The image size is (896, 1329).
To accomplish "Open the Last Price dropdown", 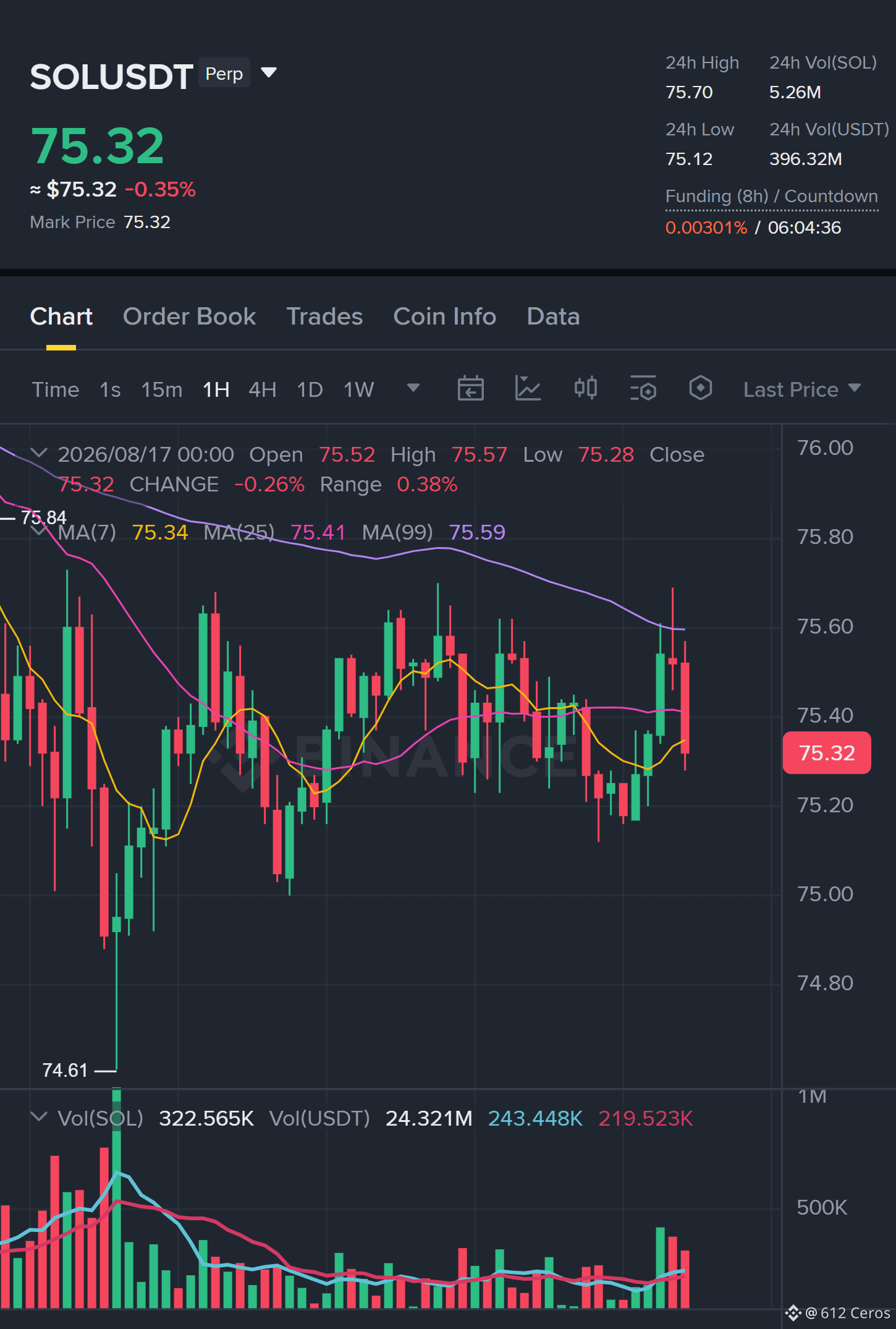I will click(x=801, y=389).
